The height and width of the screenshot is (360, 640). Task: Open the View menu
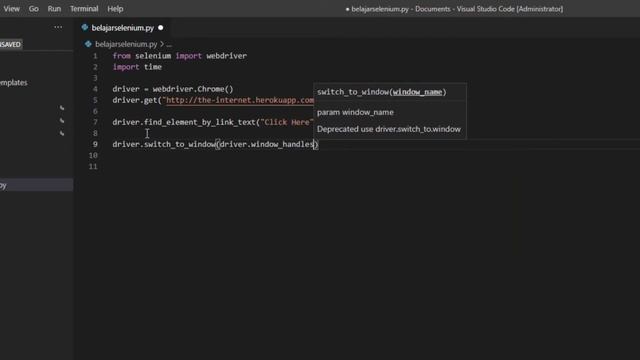point(11,9)
